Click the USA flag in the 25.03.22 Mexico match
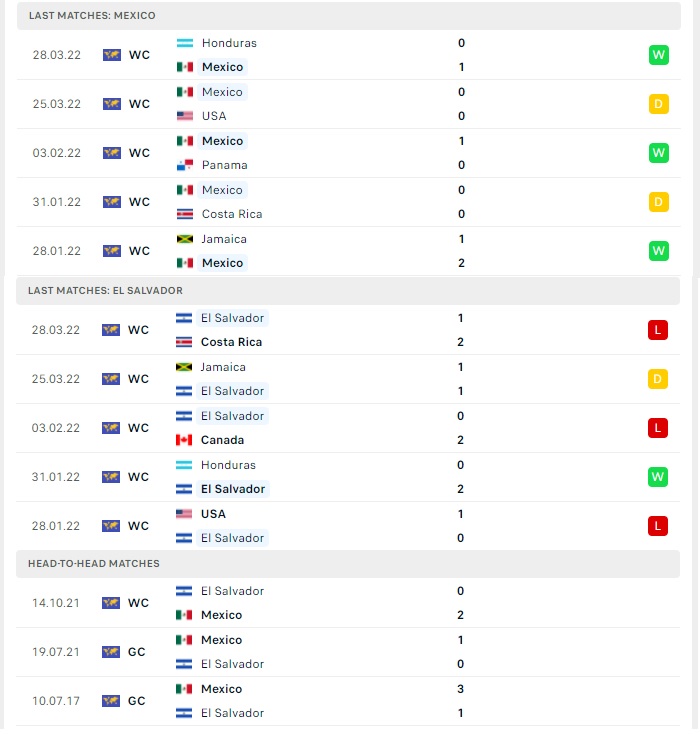The height and width of the screenshot is (734, 700). click(185, 116)
